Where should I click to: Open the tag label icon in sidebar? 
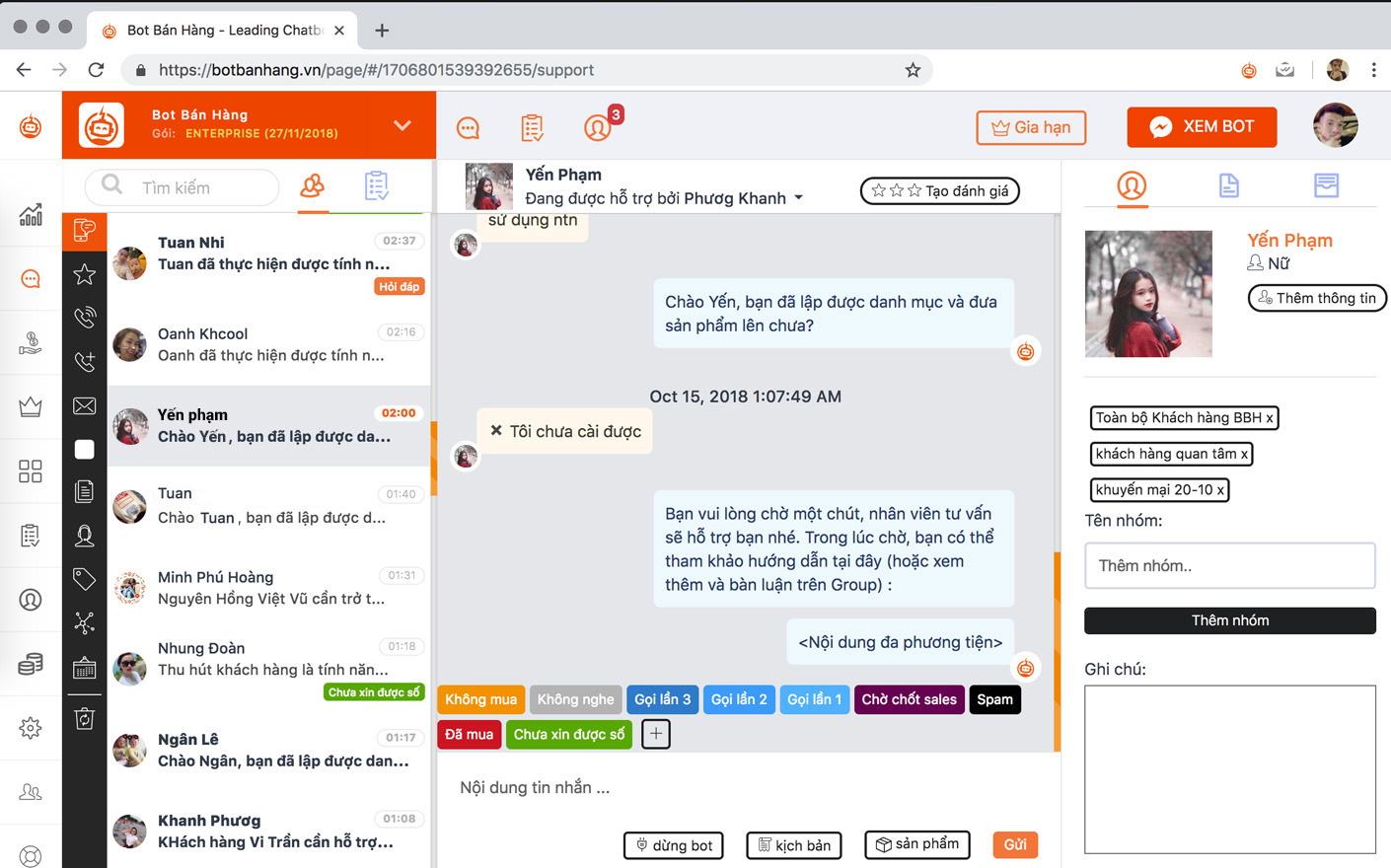85,579
